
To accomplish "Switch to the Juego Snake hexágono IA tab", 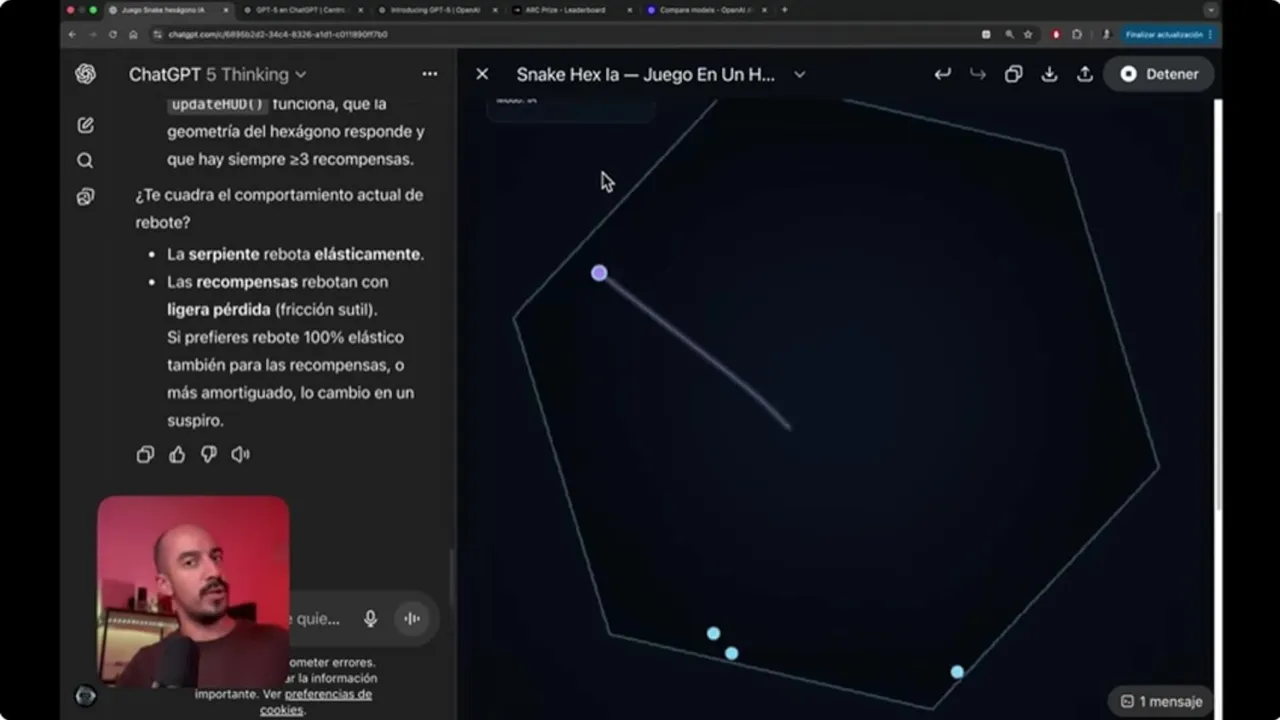I will [x=167, y=10].
